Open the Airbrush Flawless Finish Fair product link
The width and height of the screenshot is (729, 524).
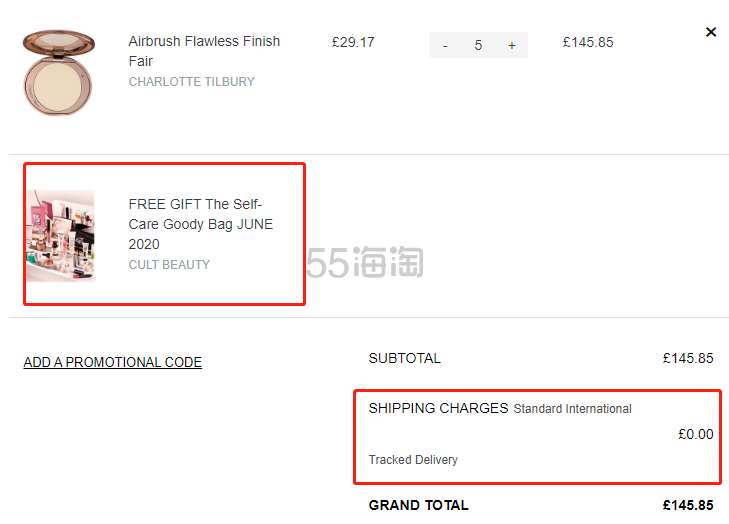click(204, 51)
